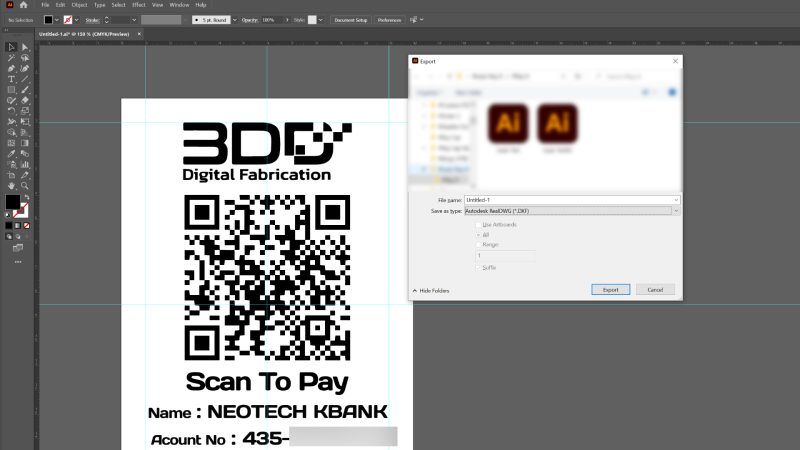Image resolution: width=800 pixels, height=450 pixels.
Task: Click the Change Screen Mode icon
Action: pyautogui.click(x=18, y=248)
